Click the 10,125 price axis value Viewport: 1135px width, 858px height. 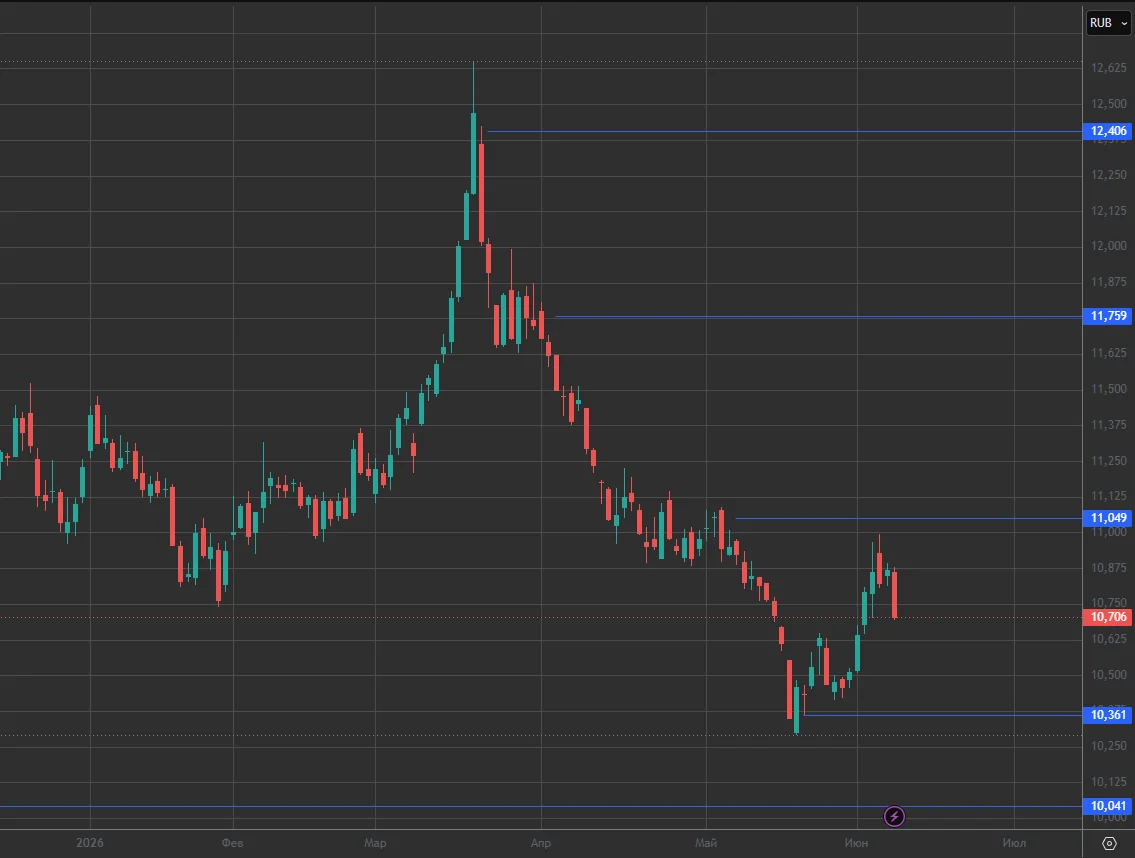(x=1109, y=782)
